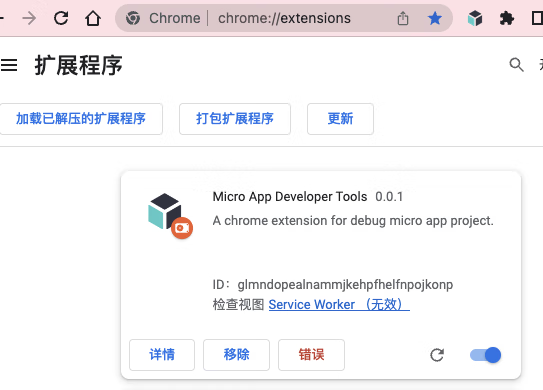Reload the Micro App Developer Tools extension
This screenshot has height=390, width=543.
(437, 355)
